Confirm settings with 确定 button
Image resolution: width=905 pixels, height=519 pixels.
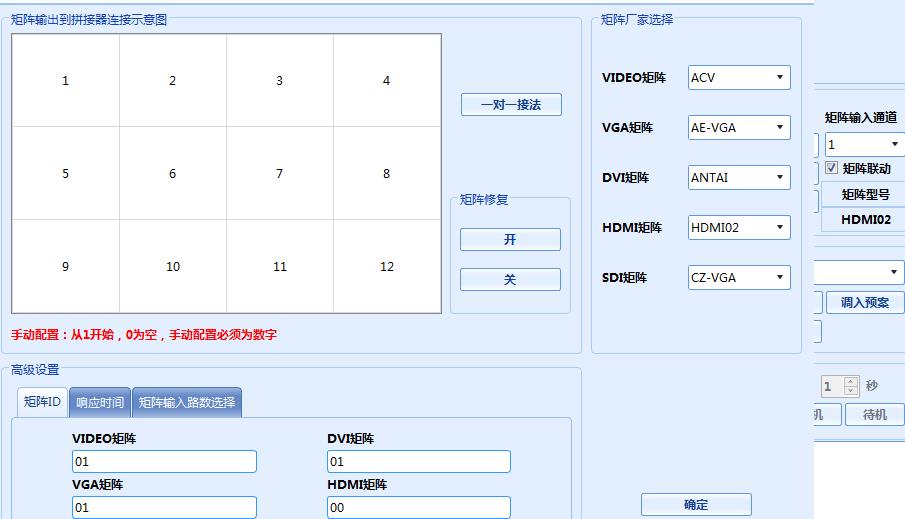696,505
